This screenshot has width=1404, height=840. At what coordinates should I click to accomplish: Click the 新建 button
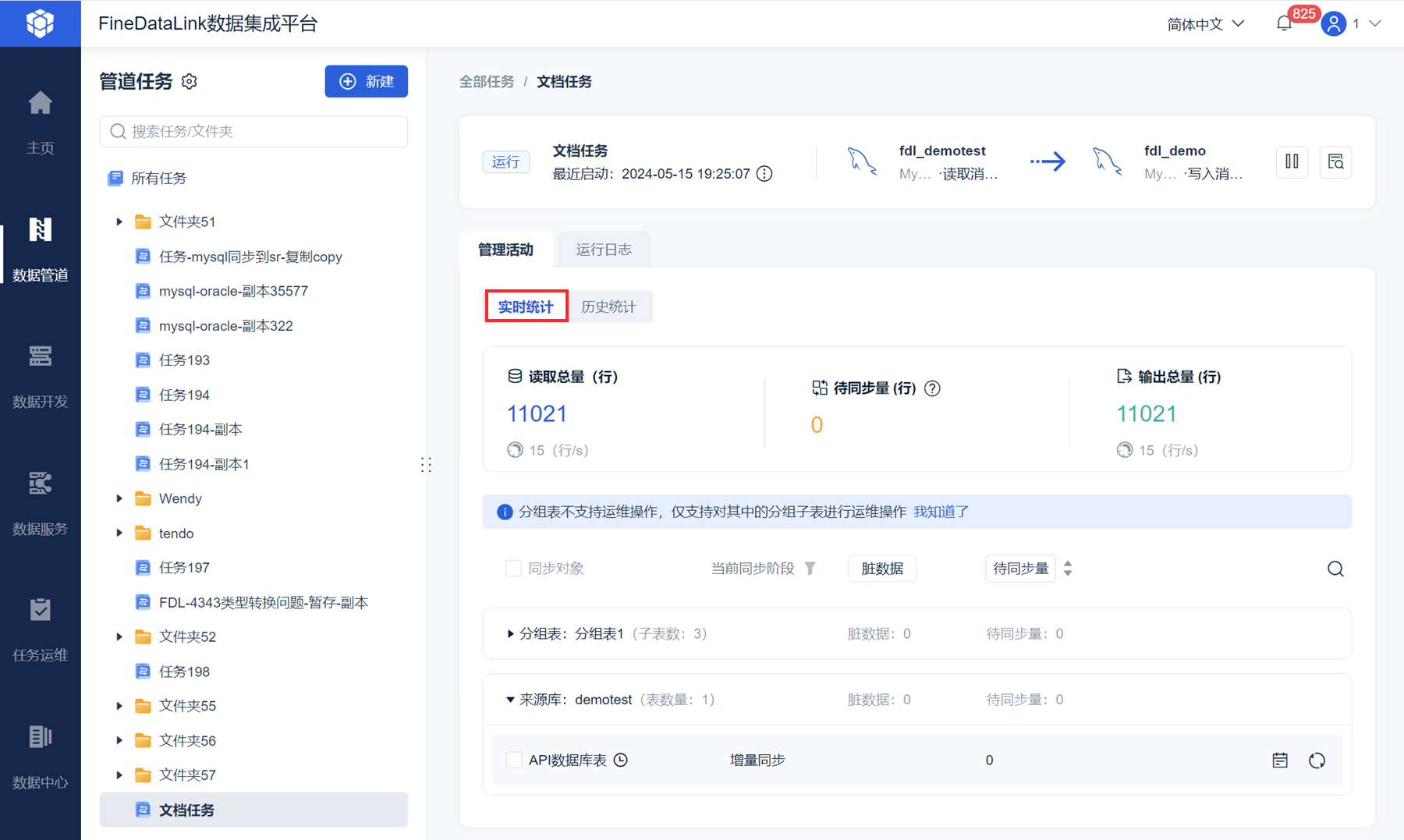tap(367, 81)
